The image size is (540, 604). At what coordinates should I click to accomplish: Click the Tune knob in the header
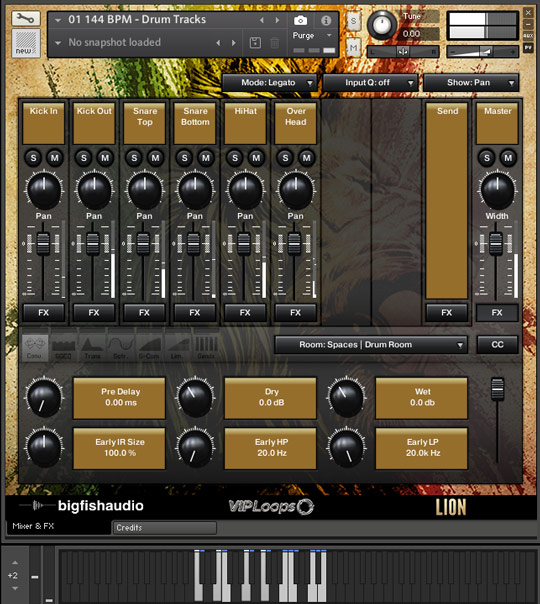click(x=382, y=25)
